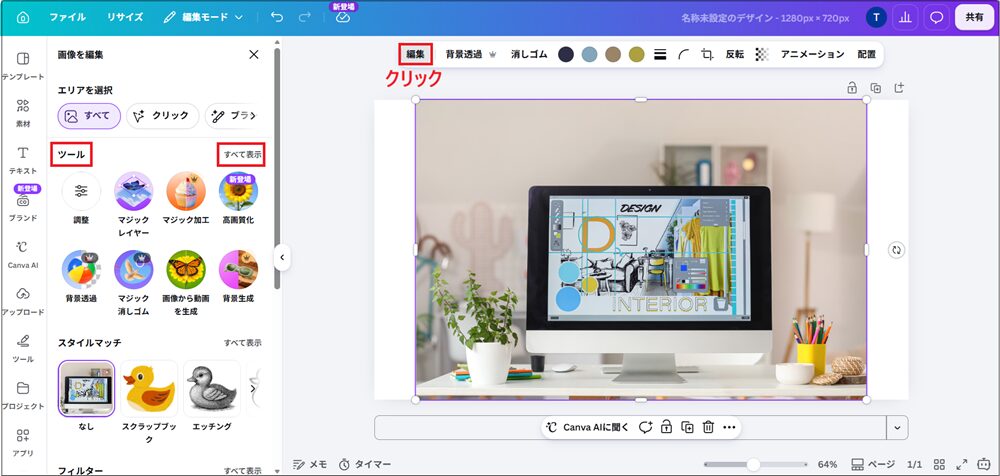The width and height of the screenshot is (1000, 476).
Task: Open the comments speech bubble
Action: pos(936,18)
